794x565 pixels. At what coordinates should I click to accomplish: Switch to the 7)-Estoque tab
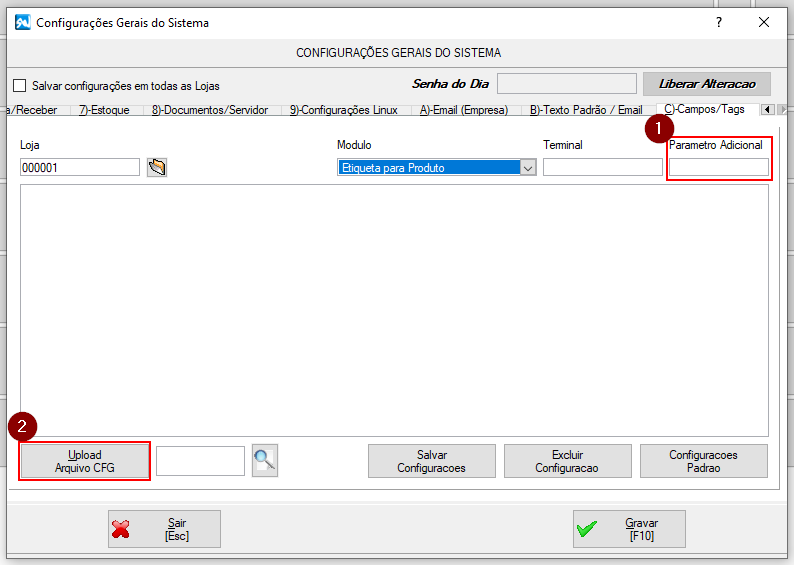click(x=104, y=110)
